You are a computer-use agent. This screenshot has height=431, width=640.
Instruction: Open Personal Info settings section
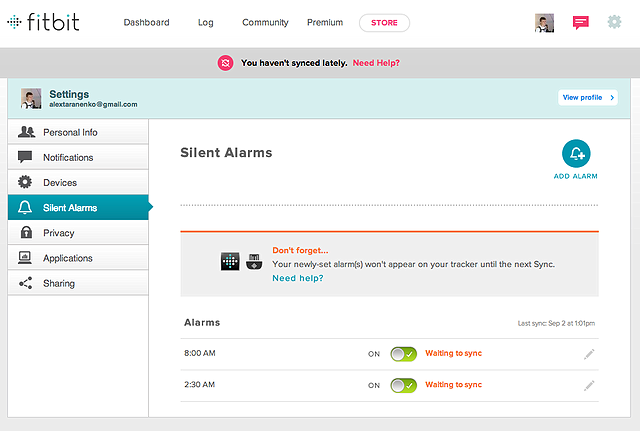point(78,132)
